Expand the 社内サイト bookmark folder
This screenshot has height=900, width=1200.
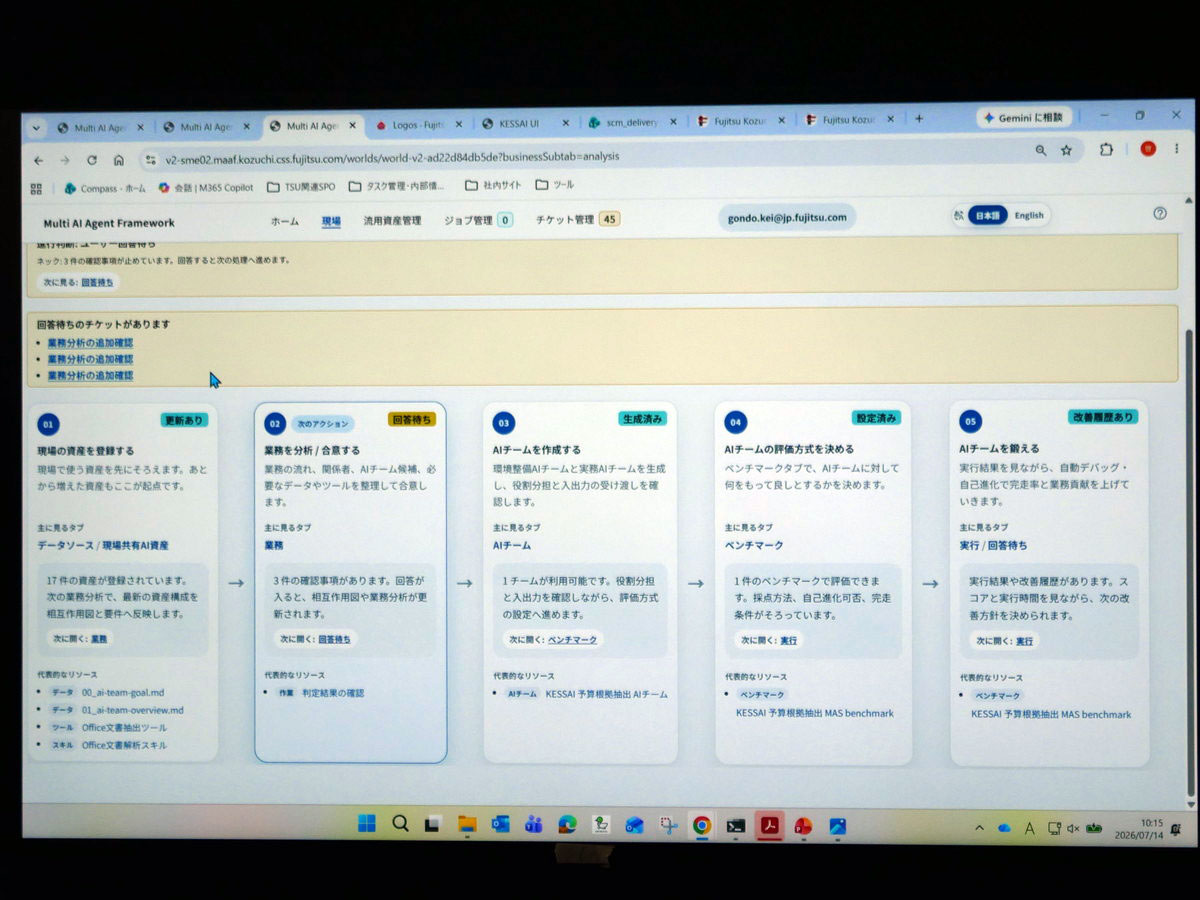[x=493, y=185]
